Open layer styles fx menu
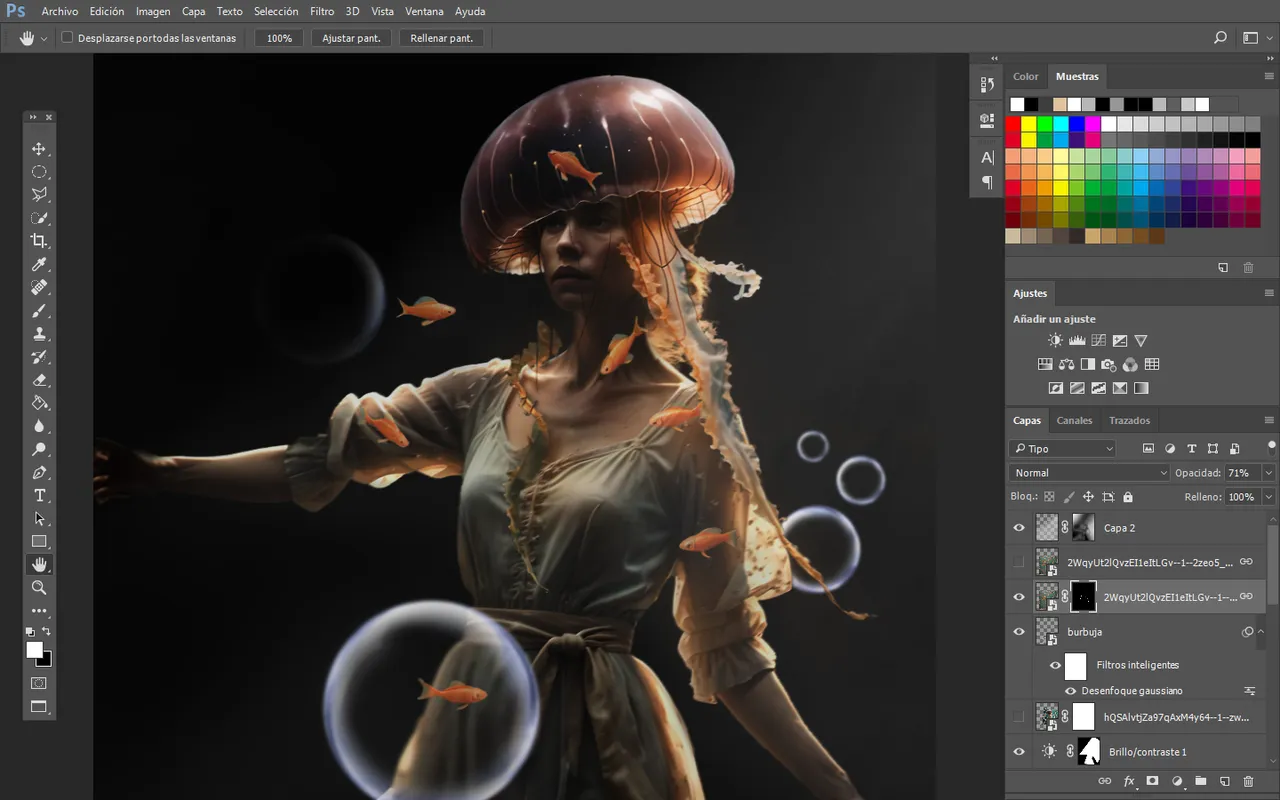 1129,781
